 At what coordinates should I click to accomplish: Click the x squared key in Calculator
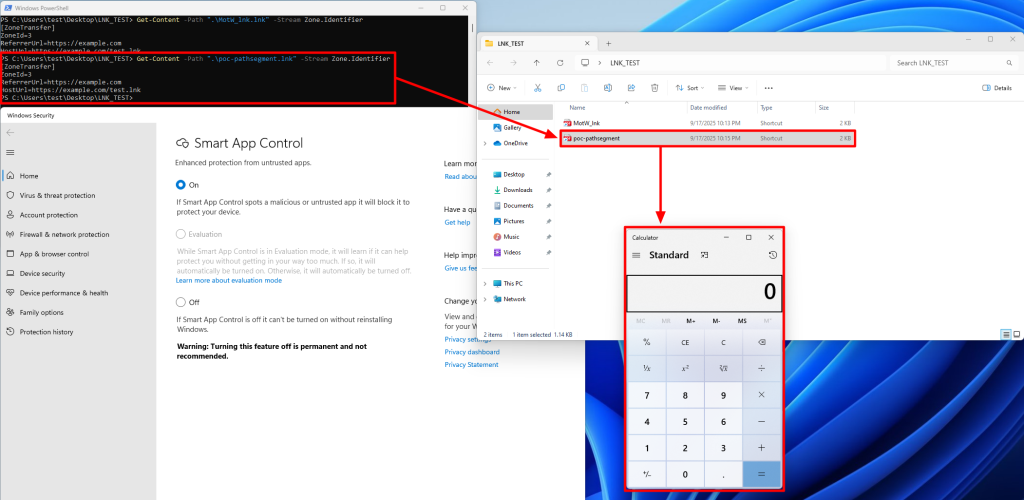(x=685, y=368)
